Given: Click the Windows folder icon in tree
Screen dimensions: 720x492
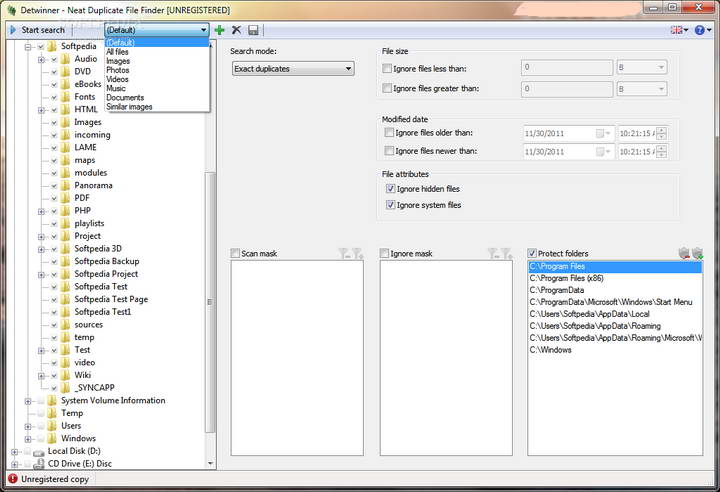Looking at the screenshot, I should point(53,439).
